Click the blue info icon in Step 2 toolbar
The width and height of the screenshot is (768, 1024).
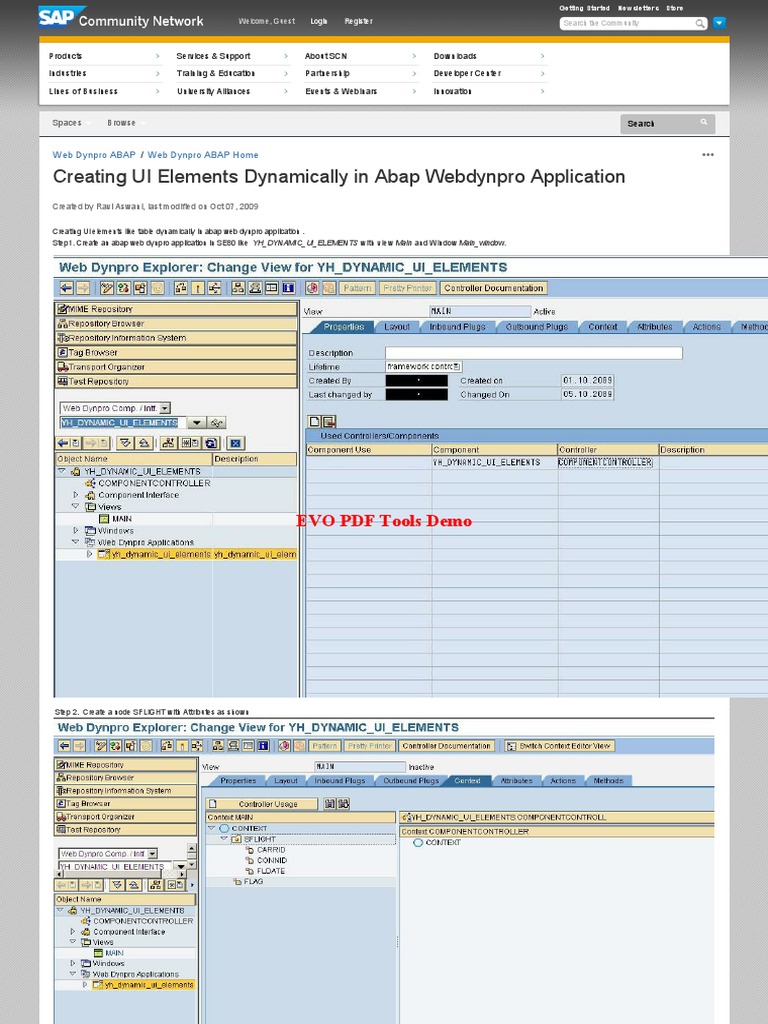point(263,746)
